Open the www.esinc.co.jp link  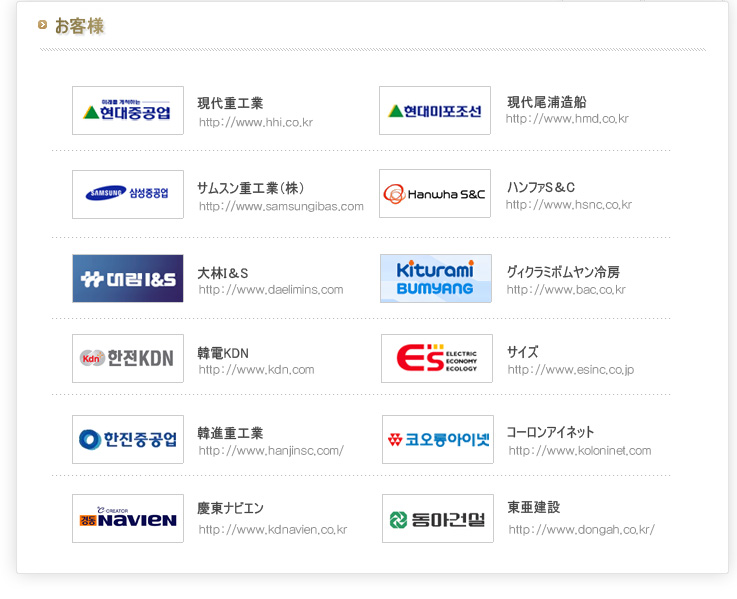tap(571, 370)
